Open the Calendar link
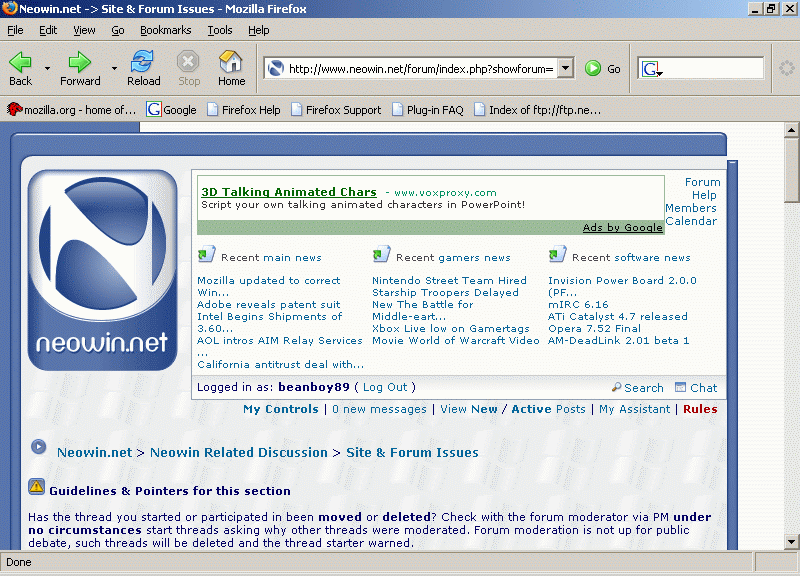The image size is (800, 576). [x=691, y=221]
